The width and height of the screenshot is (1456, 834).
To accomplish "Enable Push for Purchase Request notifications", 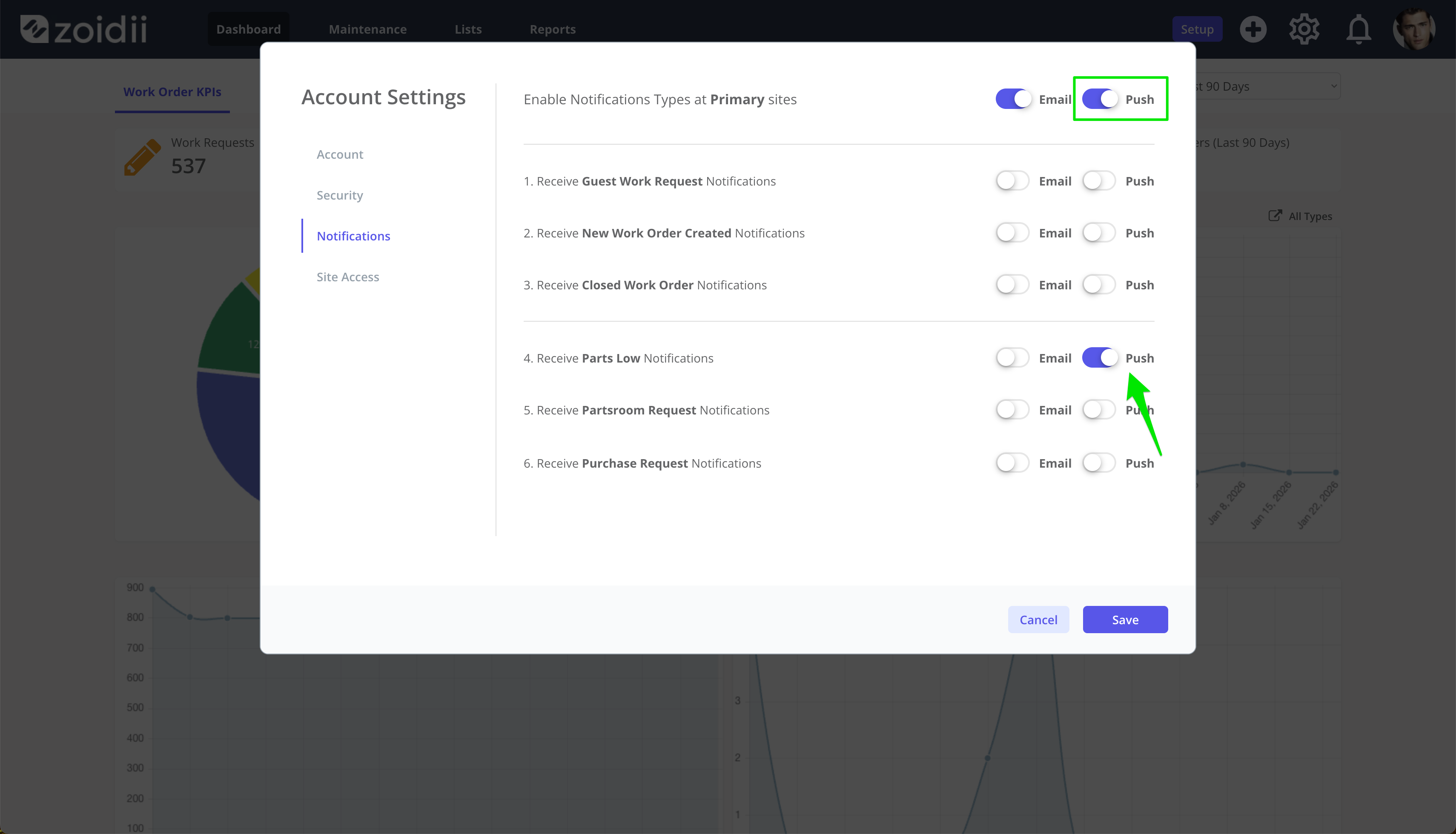I will point(1099,463).
